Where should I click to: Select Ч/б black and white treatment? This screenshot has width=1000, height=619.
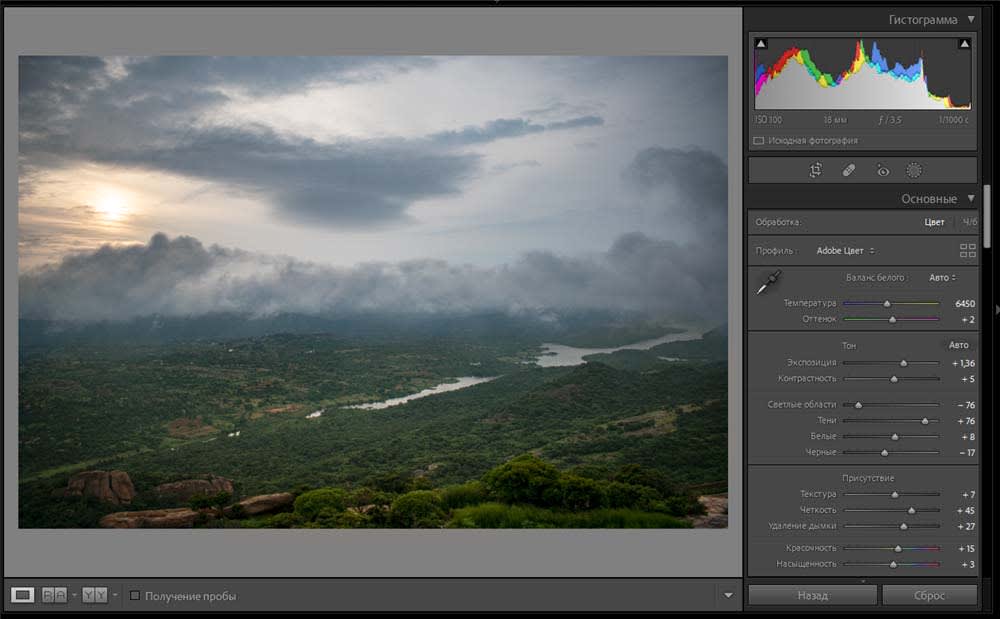pos(969,222)
